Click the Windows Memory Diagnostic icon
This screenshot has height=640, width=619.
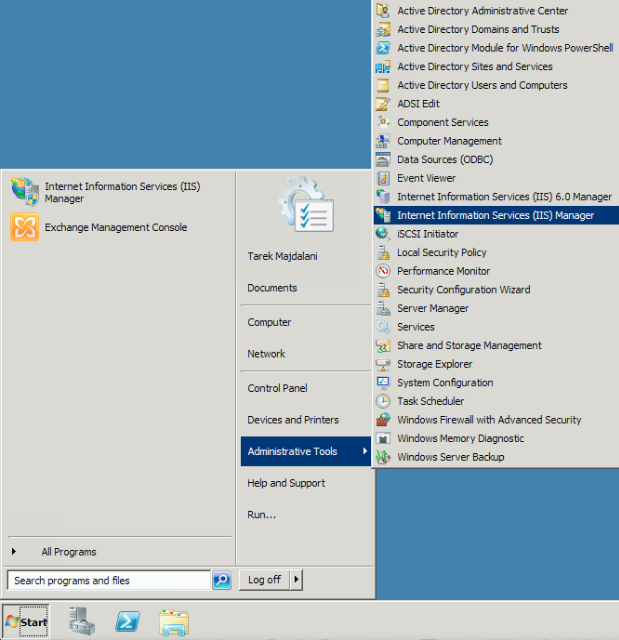pyautogui.click(x=383, y=438)
